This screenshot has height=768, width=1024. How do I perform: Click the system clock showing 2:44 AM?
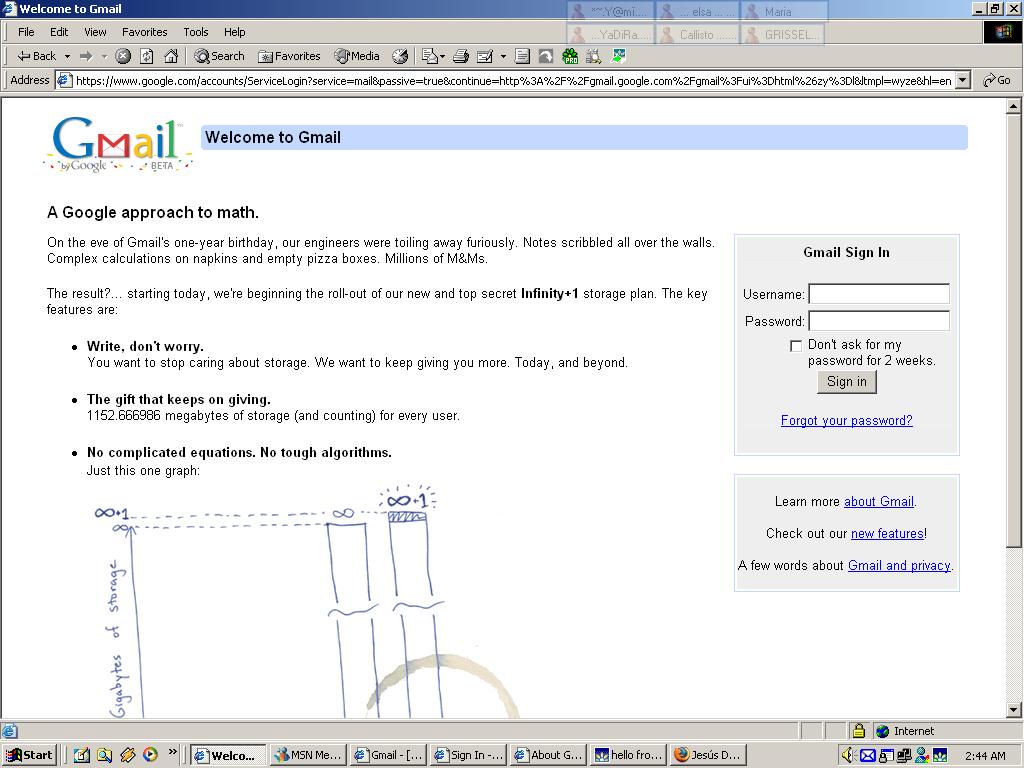[x=985, y=756]
